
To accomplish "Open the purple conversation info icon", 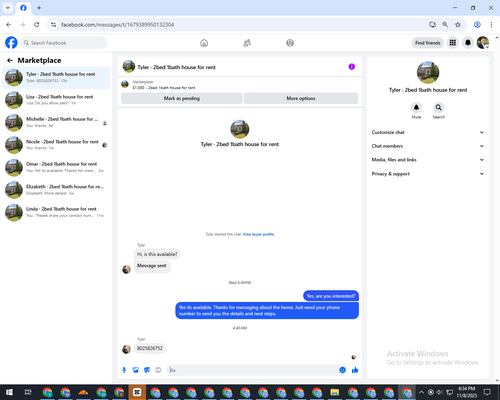I will point(352,67).
